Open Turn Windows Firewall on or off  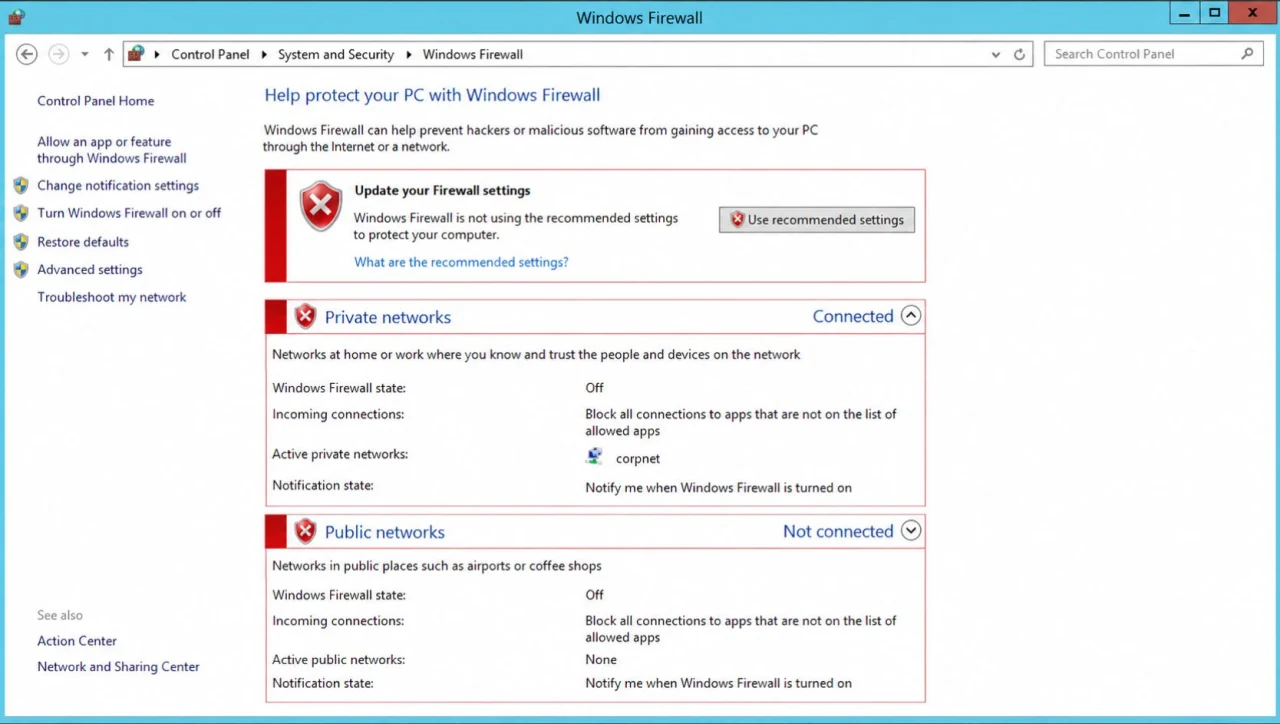[x=129, y=213]
